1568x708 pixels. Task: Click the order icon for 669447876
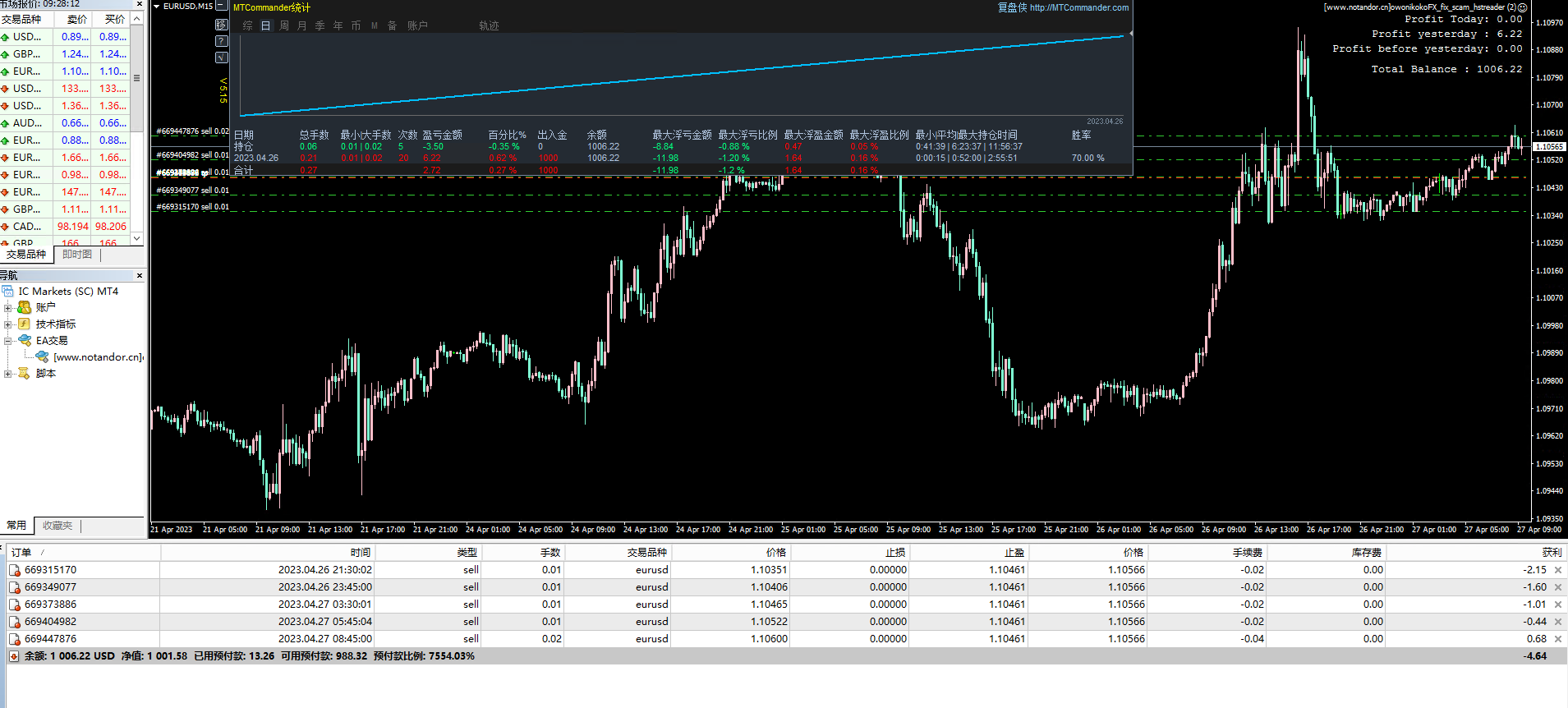(x=15, y=639)
